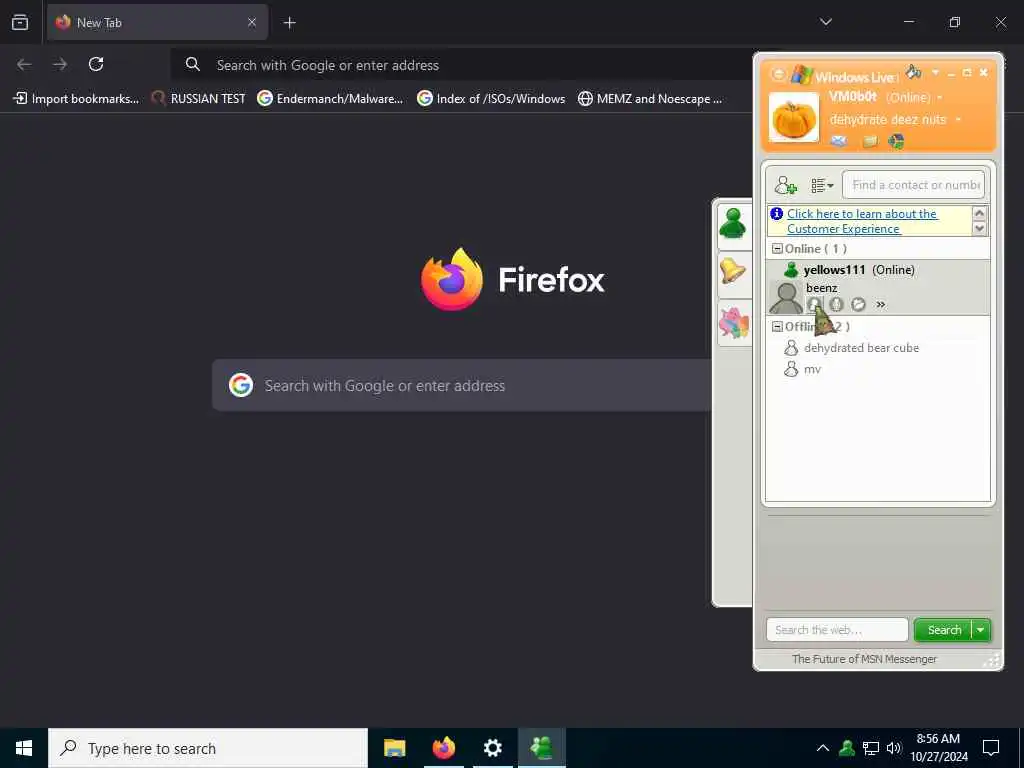Viewport: 1024px width, 768px height.
Task: Focus the Find a contact or number field
Action: (x=913, y=185)
